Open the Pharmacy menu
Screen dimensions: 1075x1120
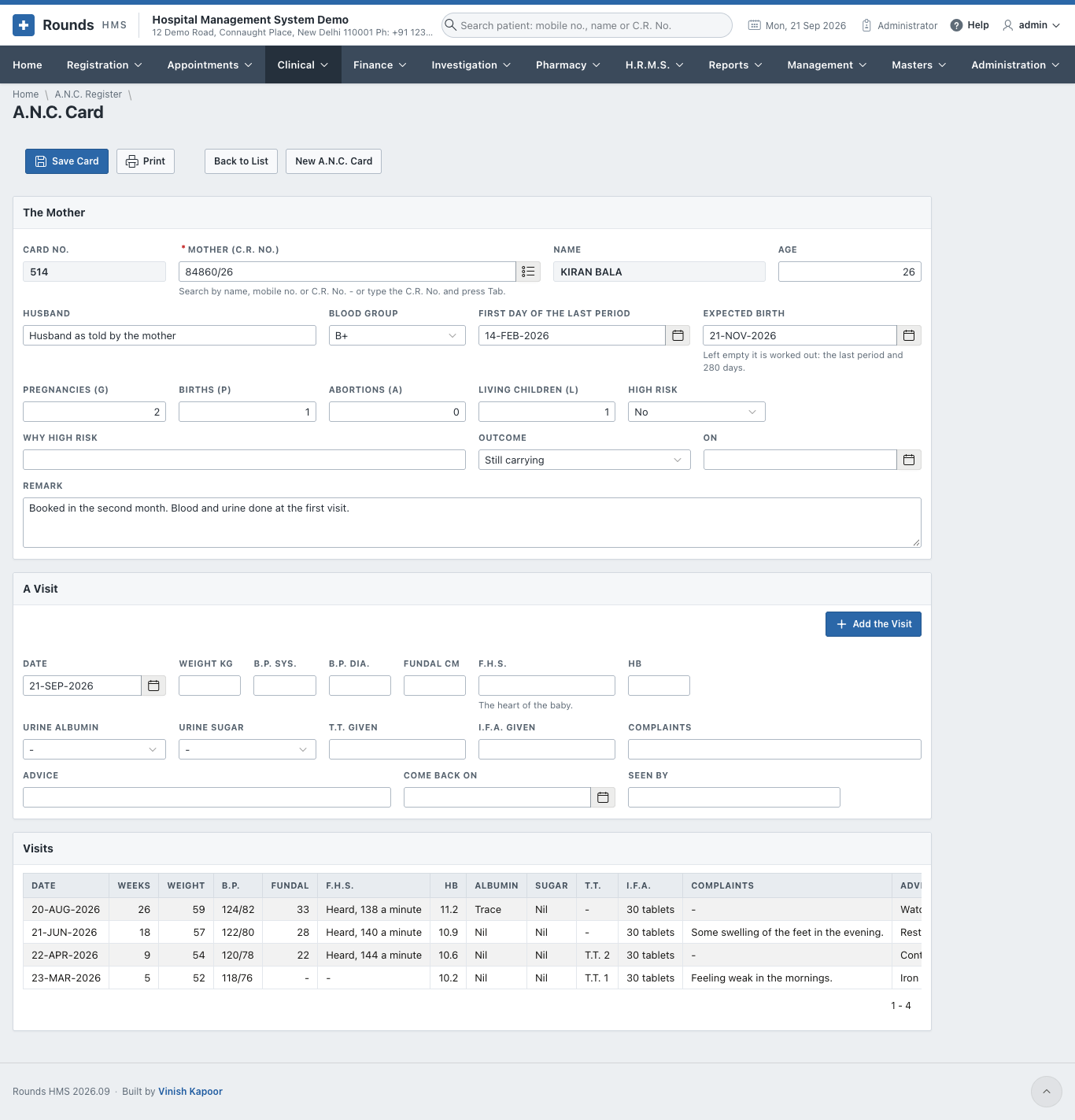[567, 65]
